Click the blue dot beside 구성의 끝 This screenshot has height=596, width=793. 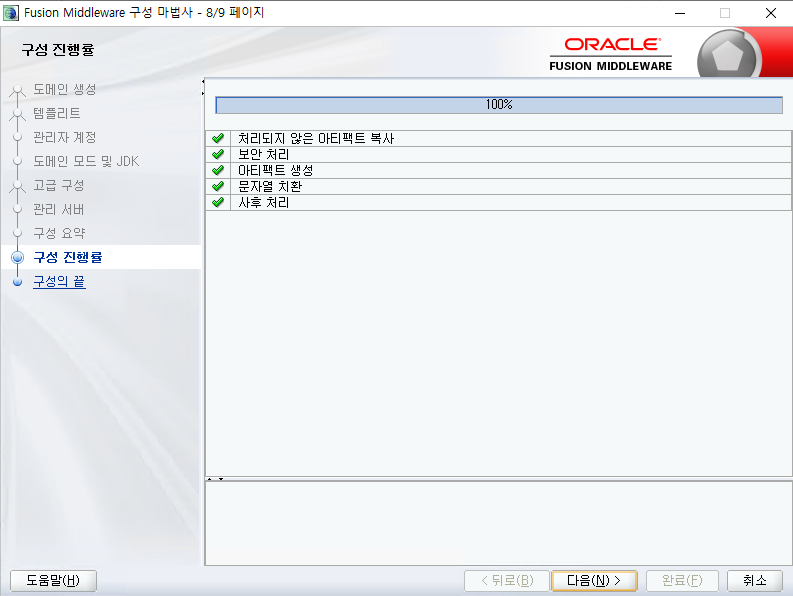[x=18, y=282]
